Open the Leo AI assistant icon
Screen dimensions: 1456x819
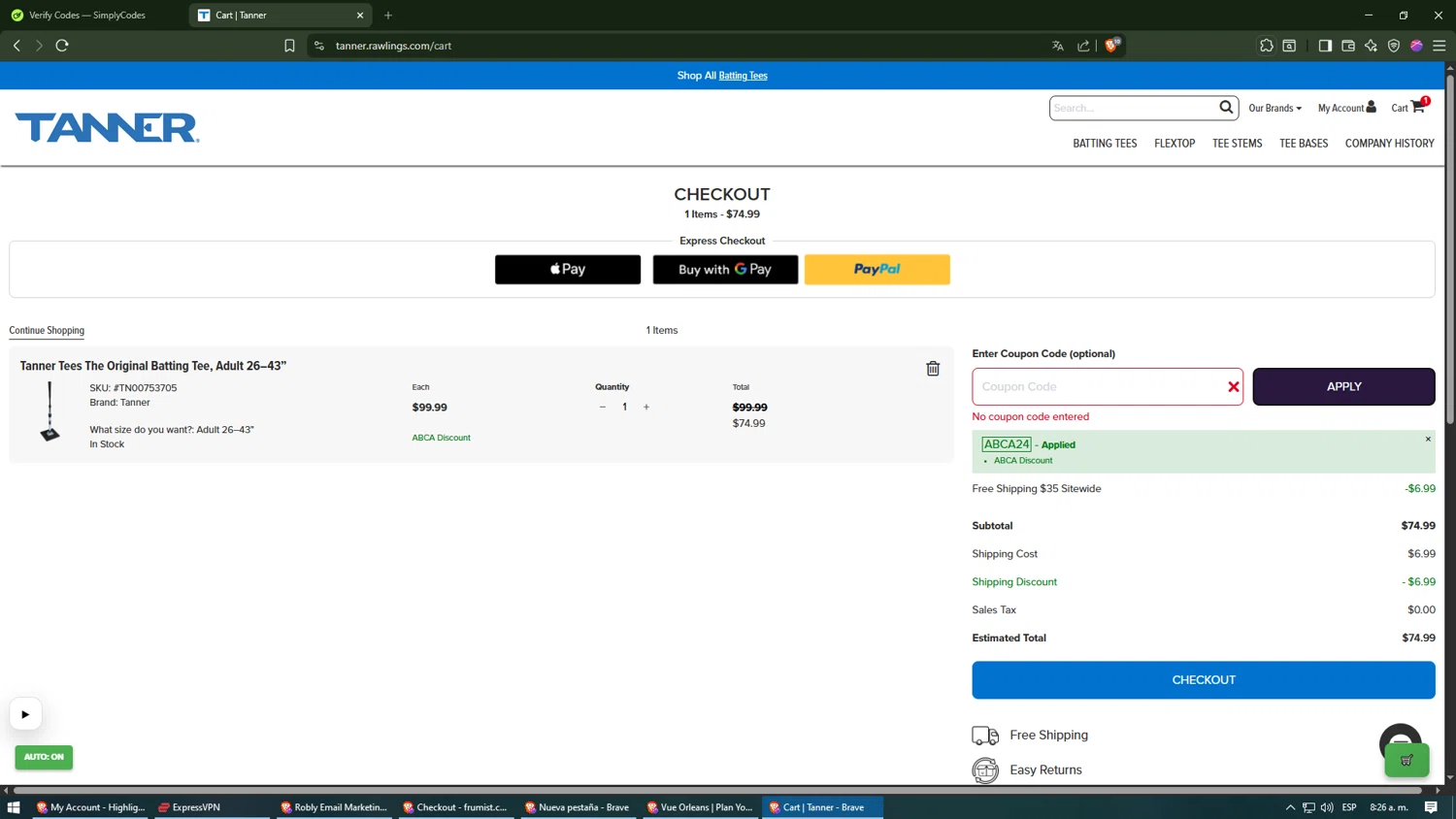[1371, 46]
